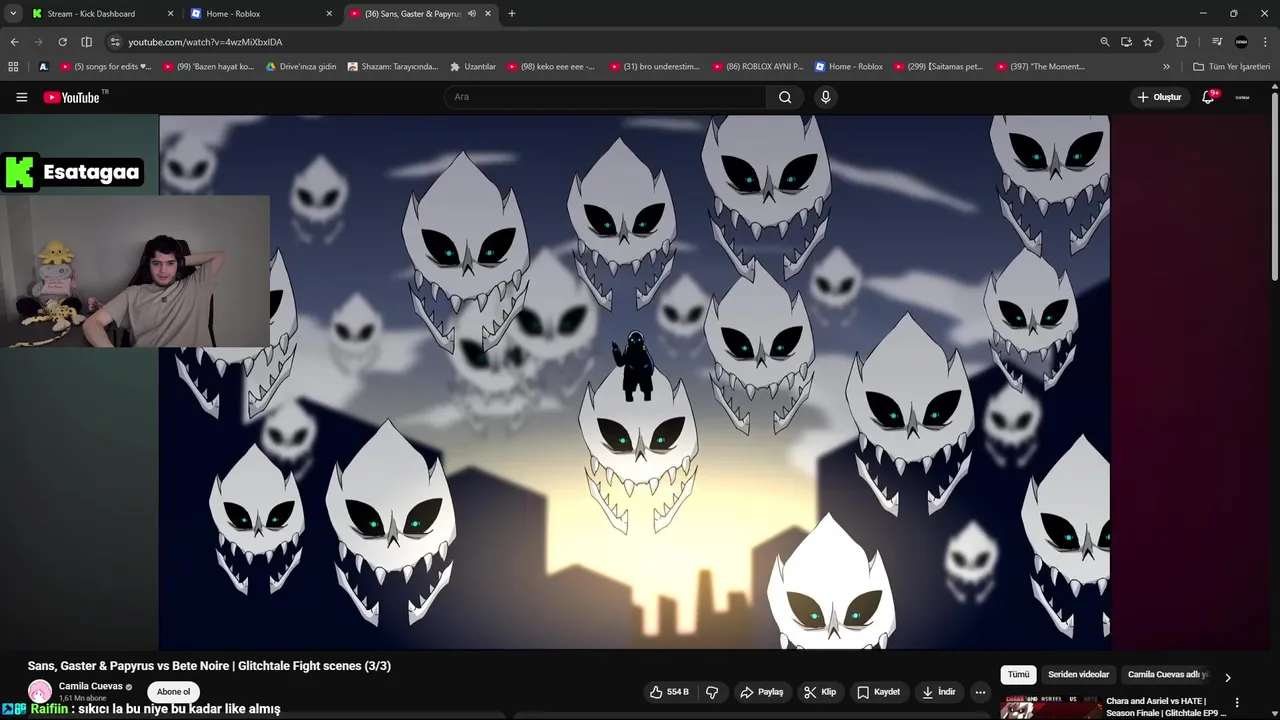Click the Klip clip button
Image resolution: width=1280 pixels, height=720 pixels.
[x=820, y=692]
